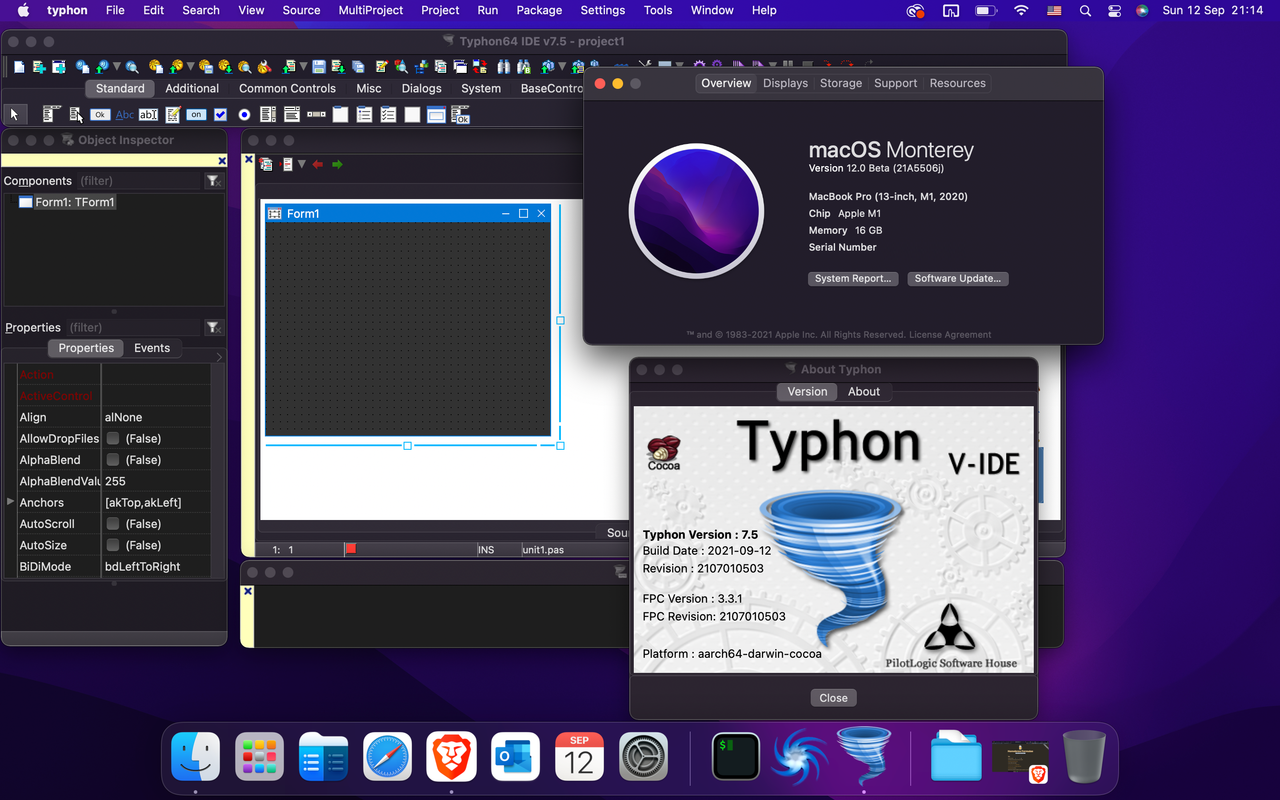Close the About Typhon dialog with Close button
The width and height of the screenshot is (1280, 800).
[833, 698]
